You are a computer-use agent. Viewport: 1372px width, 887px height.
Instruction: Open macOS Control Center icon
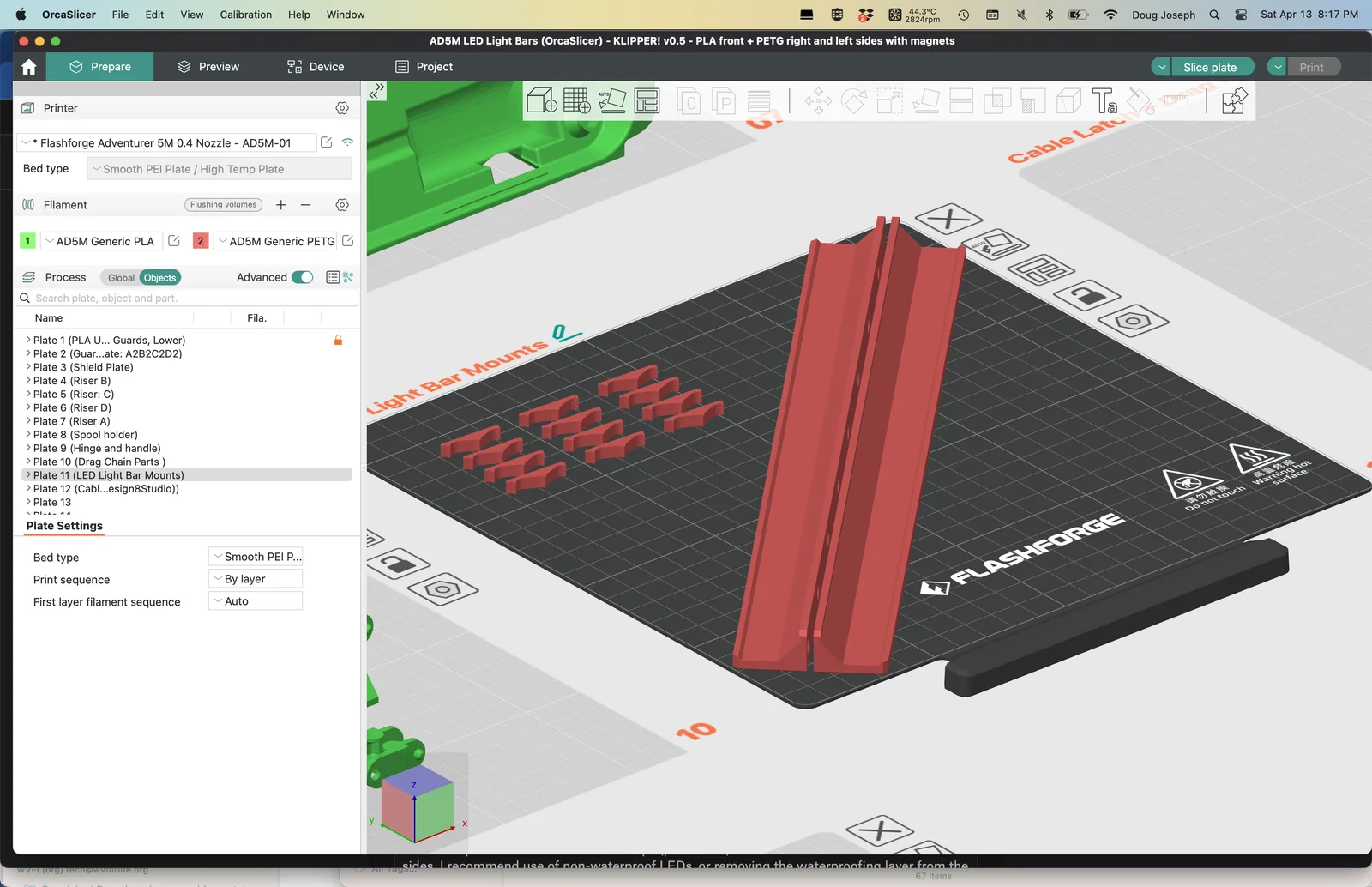tap(1241, 15)
